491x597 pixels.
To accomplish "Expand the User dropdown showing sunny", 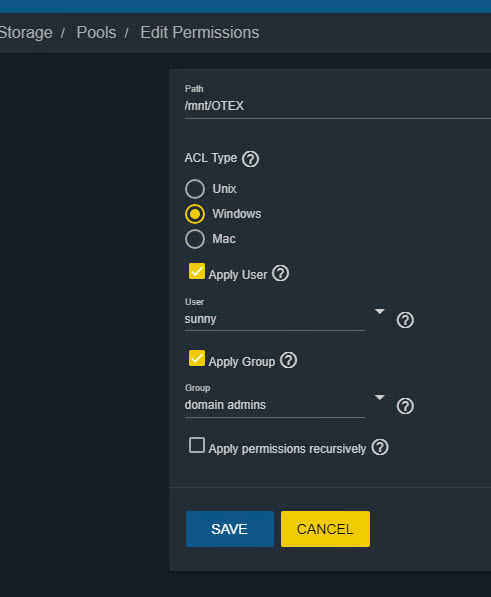I will pos(285,319).
